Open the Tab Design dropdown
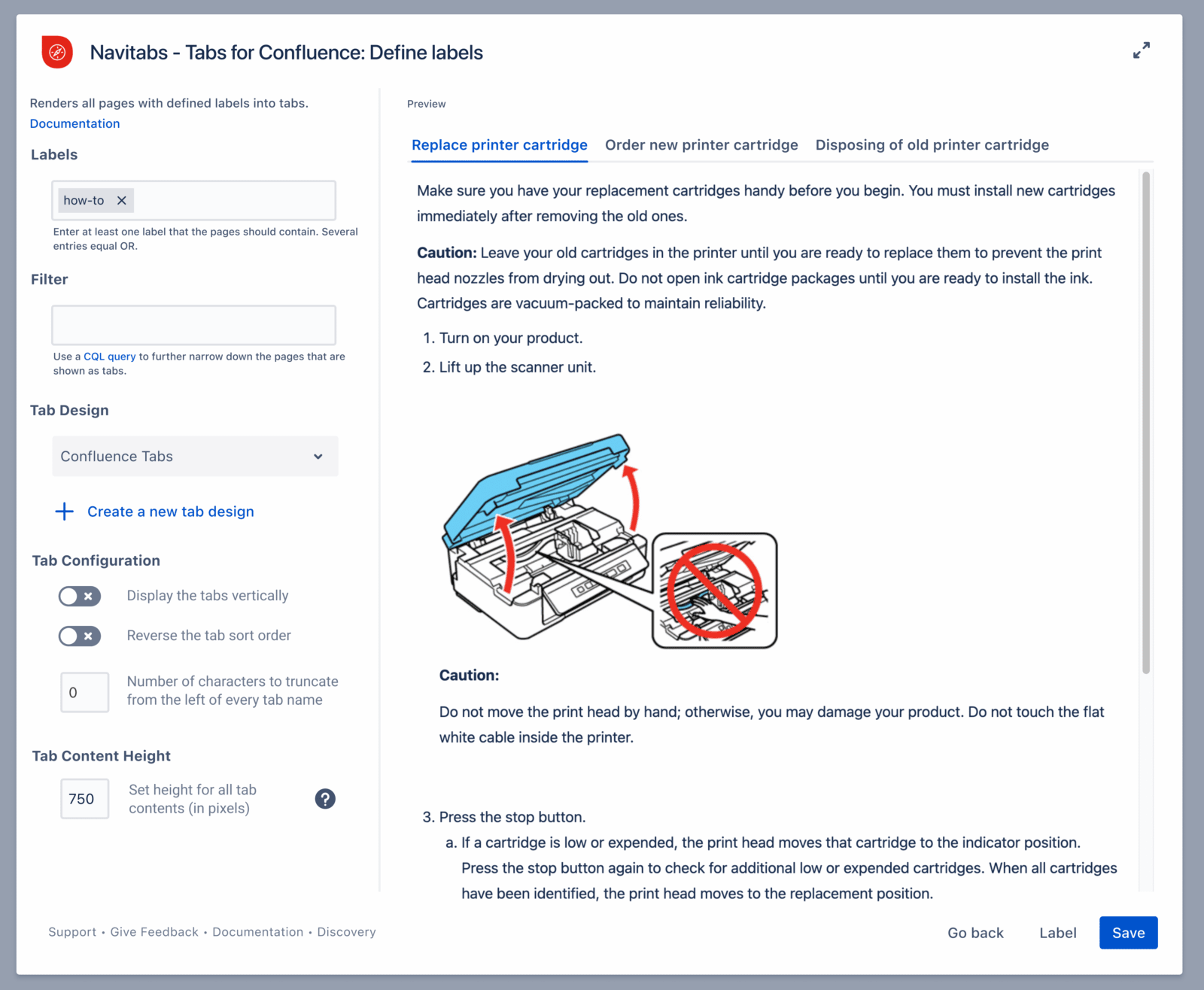The height and width of the screenshot is (990, 1204). 194,456
